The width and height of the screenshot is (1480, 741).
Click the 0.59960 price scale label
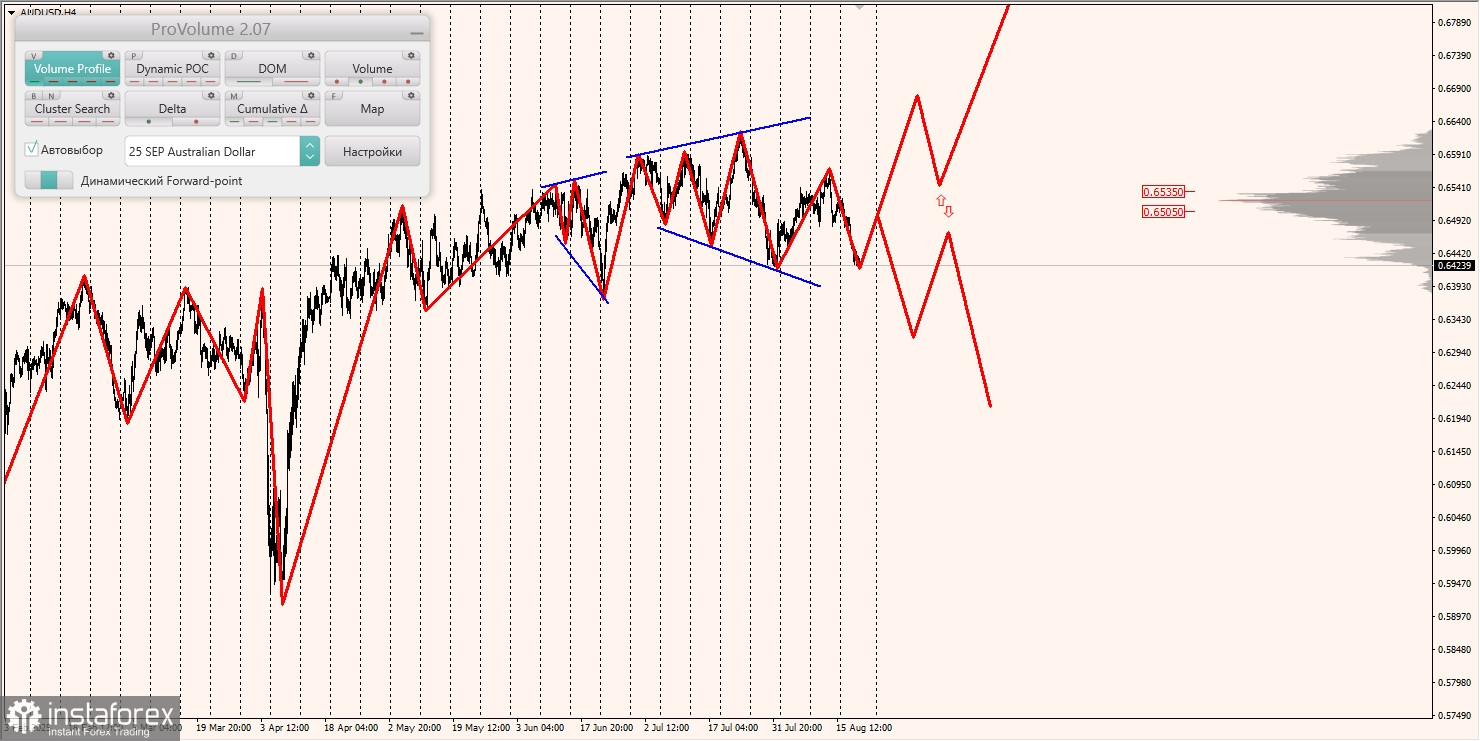click(x=1453, y=550)
